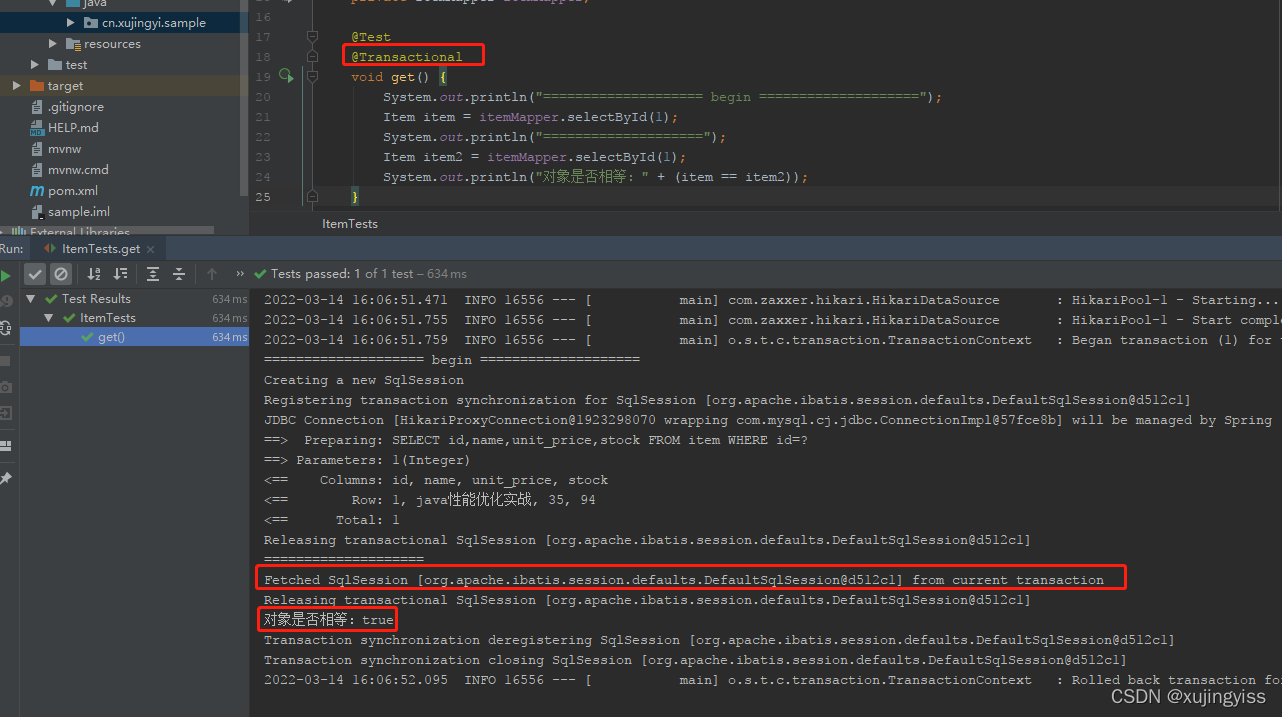Image resolution: width=1282 pixels, height=717 pixels.
Task: Select the target folder
Action: tap(65, 86)
